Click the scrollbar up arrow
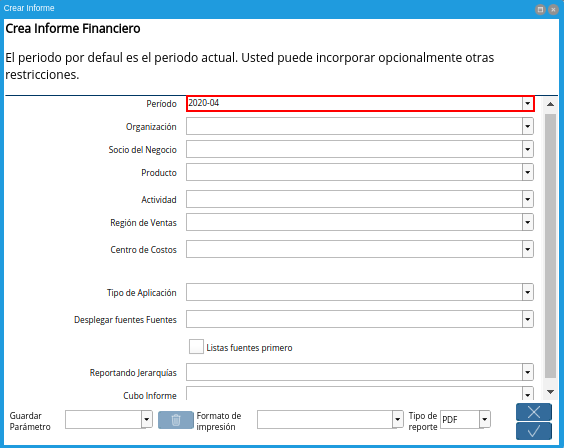This screenshot has width=564, height=448. (x=550, y=104)
